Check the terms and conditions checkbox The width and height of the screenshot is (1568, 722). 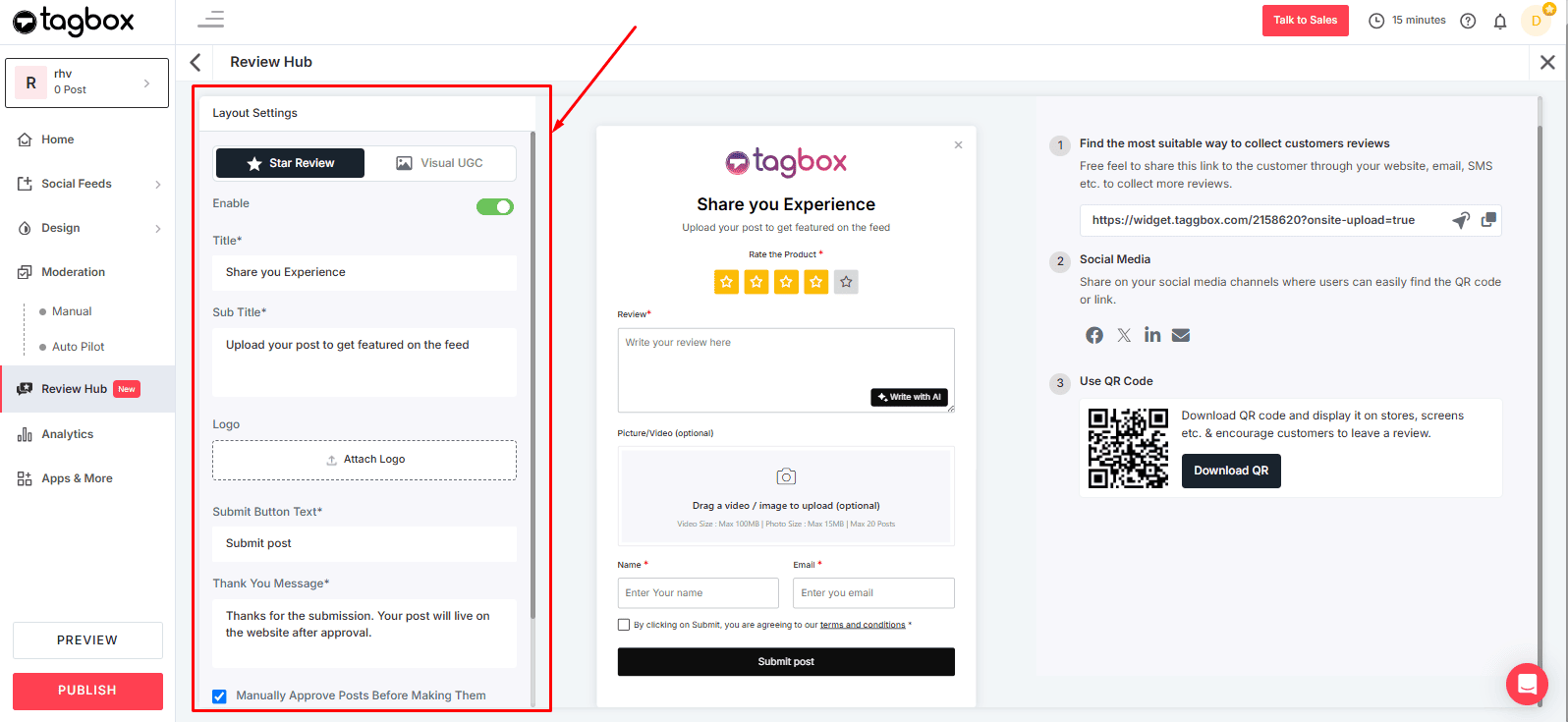click(x=624, y=625)
